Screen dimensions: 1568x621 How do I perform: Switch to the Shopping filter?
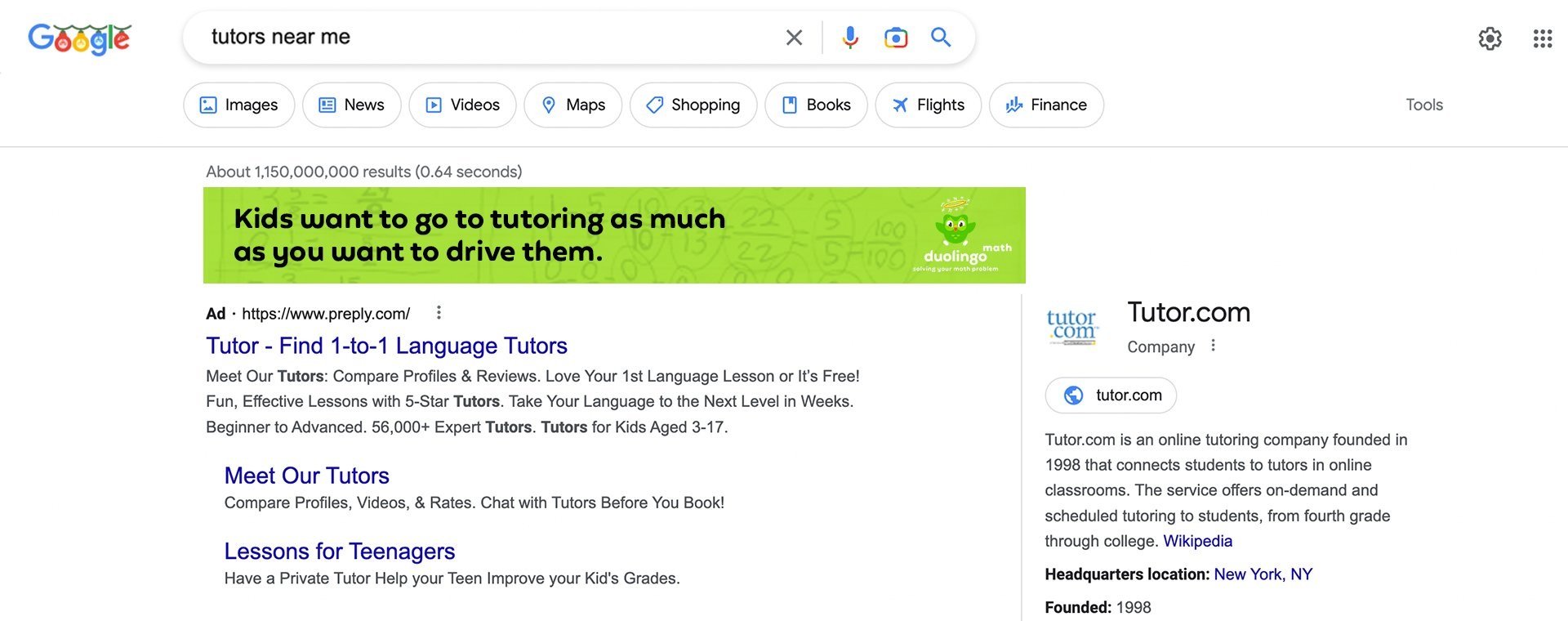click(693, 105)
